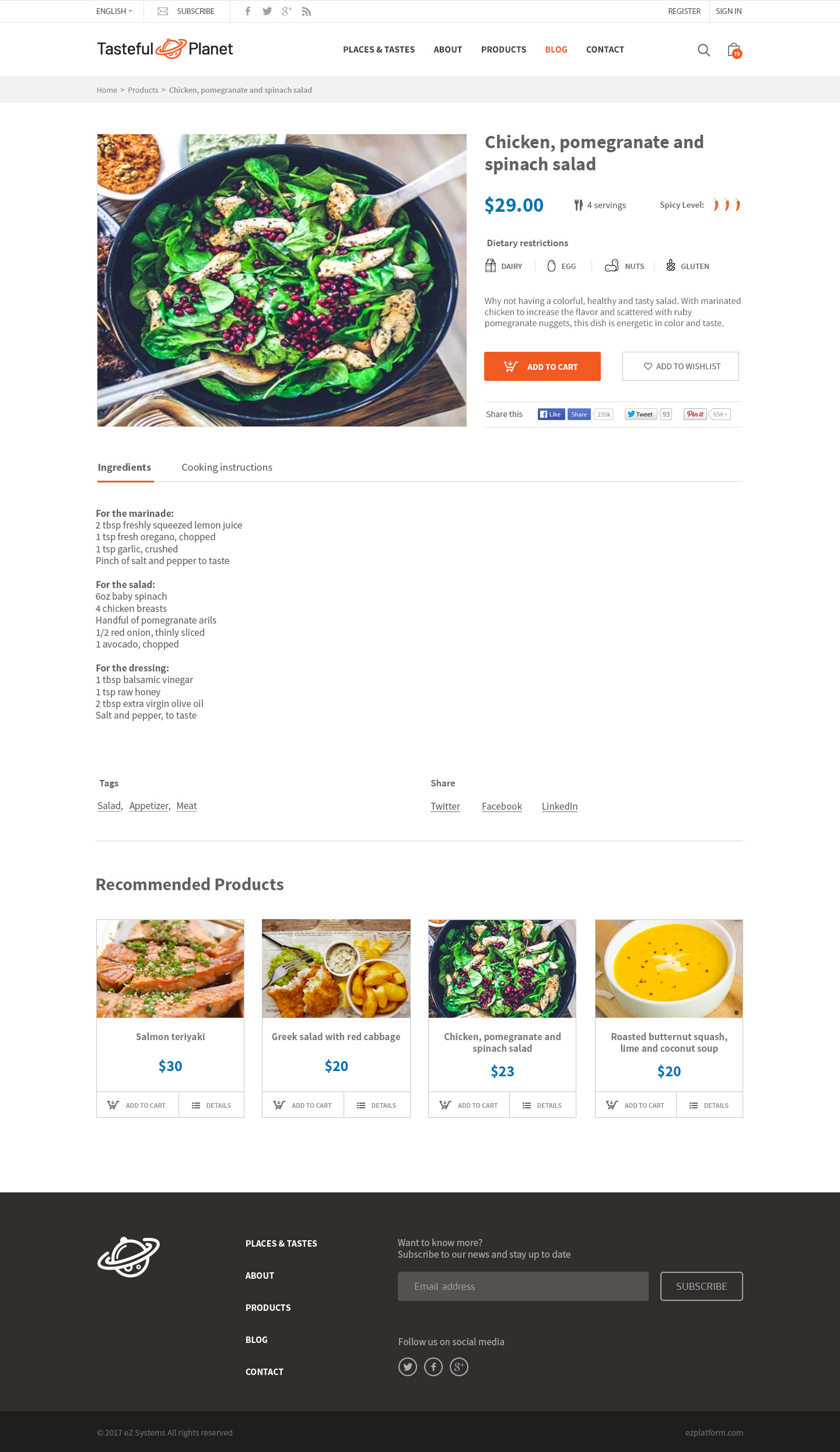Click footer Google Plus circle icon

click(x=459, y=1366)
